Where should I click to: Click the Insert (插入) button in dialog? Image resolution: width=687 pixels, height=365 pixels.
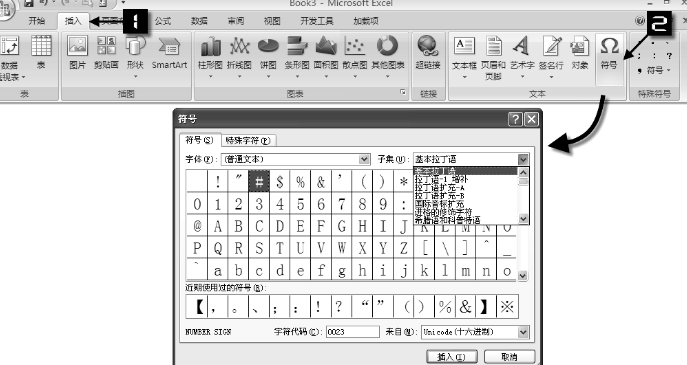click(x=452, y=356)
